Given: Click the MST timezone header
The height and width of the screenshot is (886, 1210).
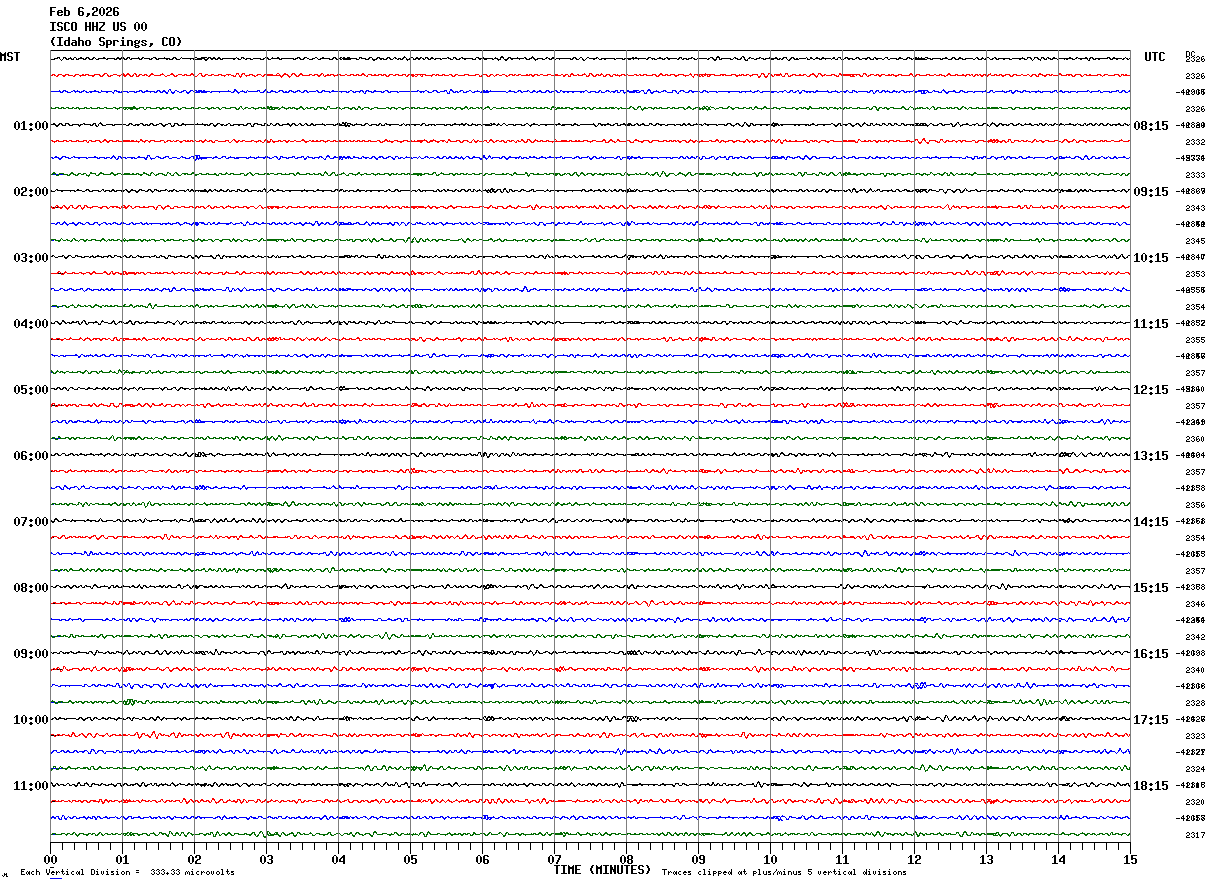Looking at the screenshot, I should 10,57.
